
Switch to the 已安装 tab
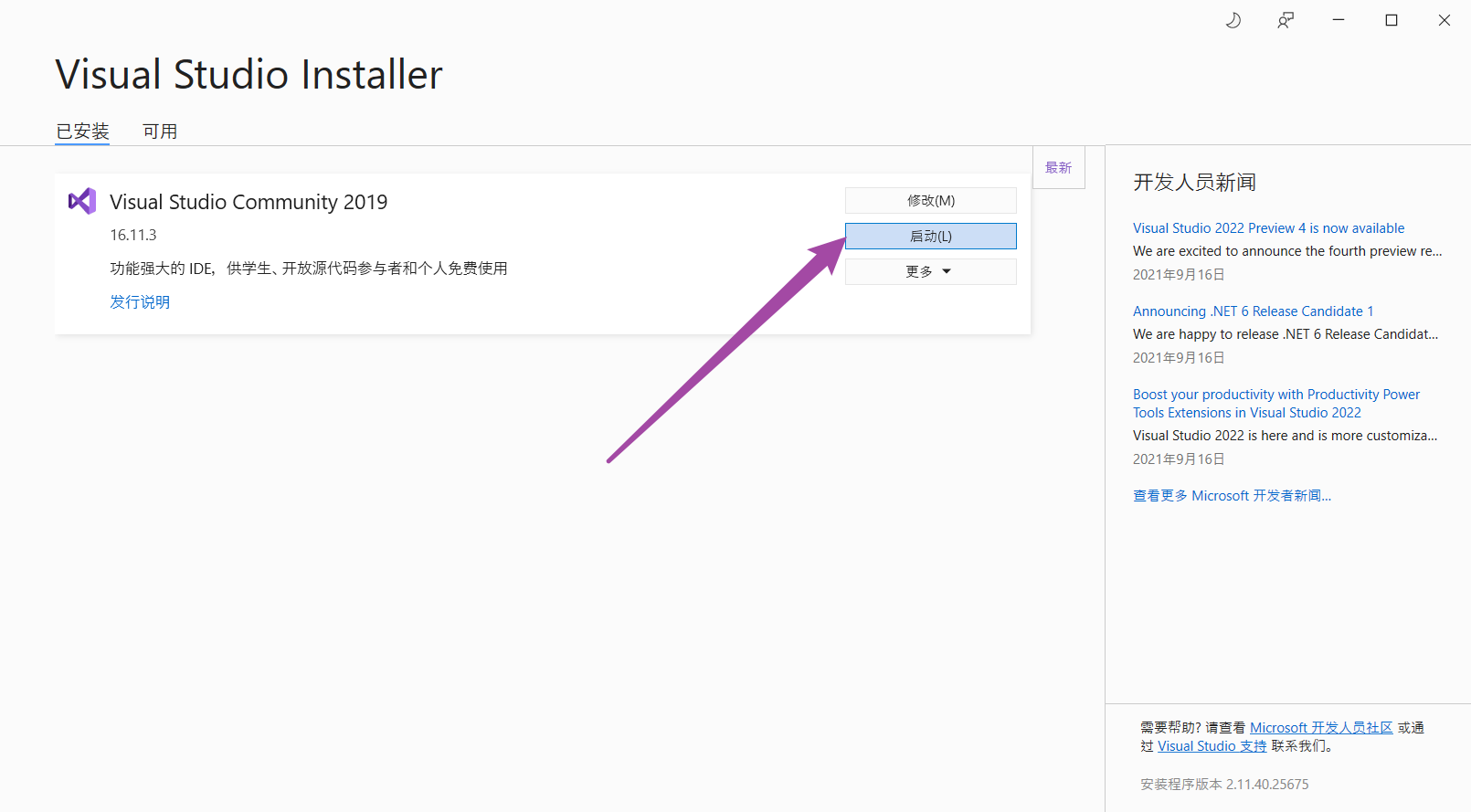point(82,132)
